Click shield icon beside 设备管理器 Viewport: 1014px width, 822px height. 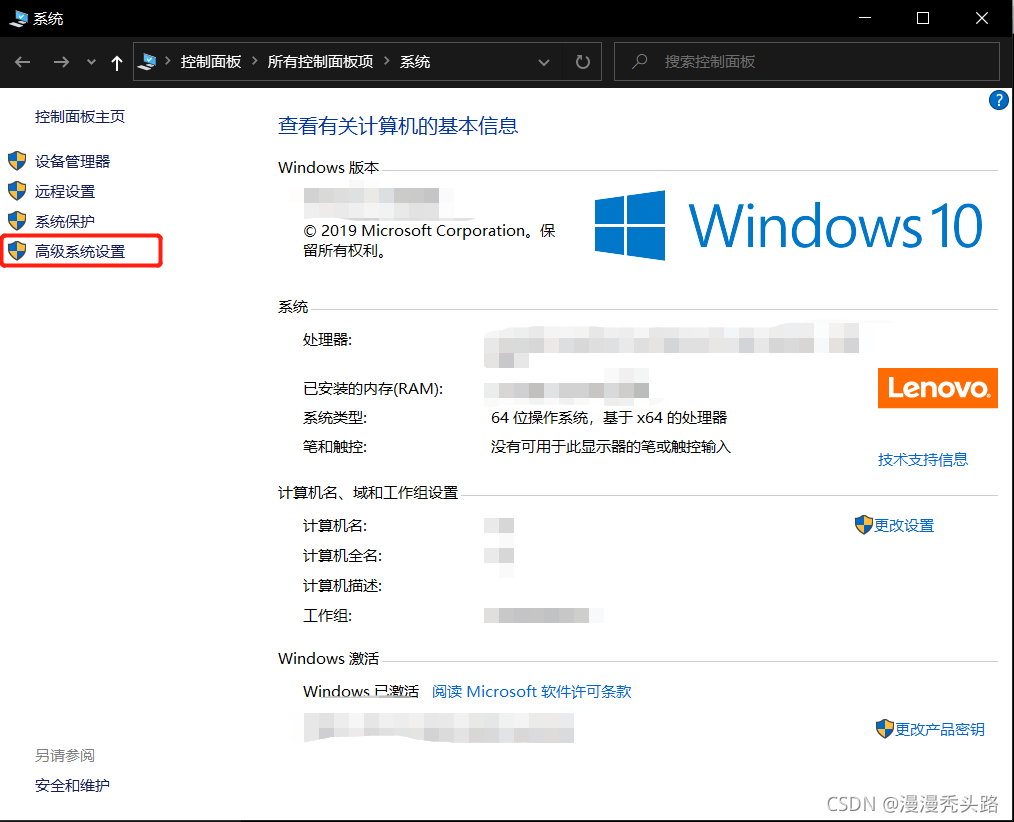tap(17, 161)
